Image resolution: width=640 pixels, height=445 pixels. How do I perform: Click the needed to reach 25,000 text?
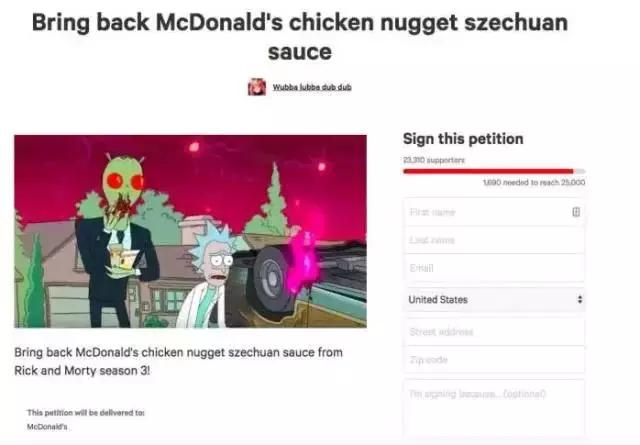point(534,182)
